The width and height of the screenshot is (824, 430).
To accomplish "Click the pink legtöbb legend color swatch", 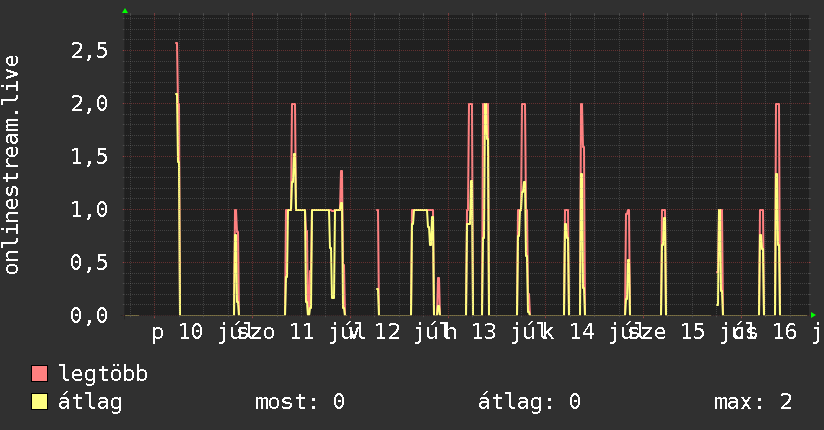I will [x=39, y=373].
